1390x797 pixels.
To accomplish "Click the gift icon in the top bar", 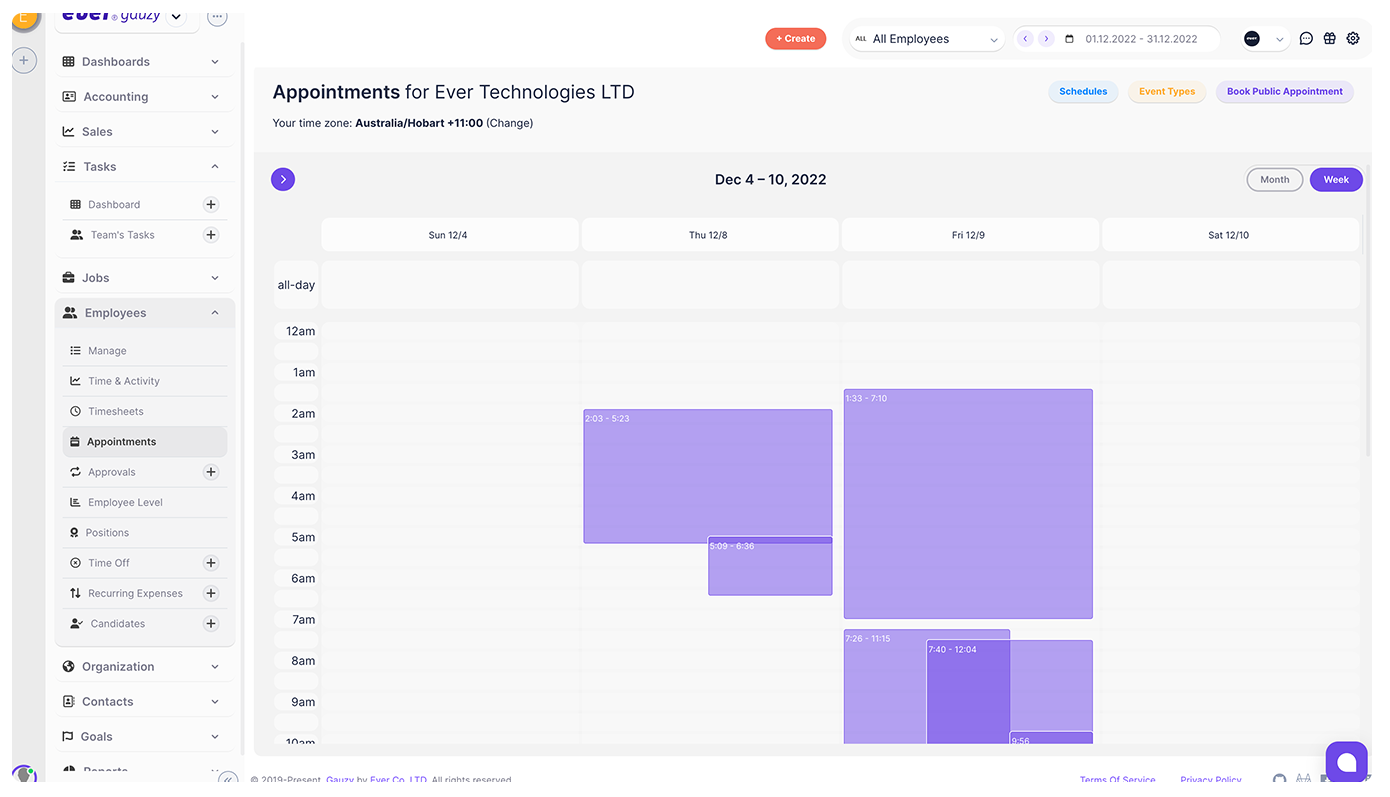I will point(1329,38).
